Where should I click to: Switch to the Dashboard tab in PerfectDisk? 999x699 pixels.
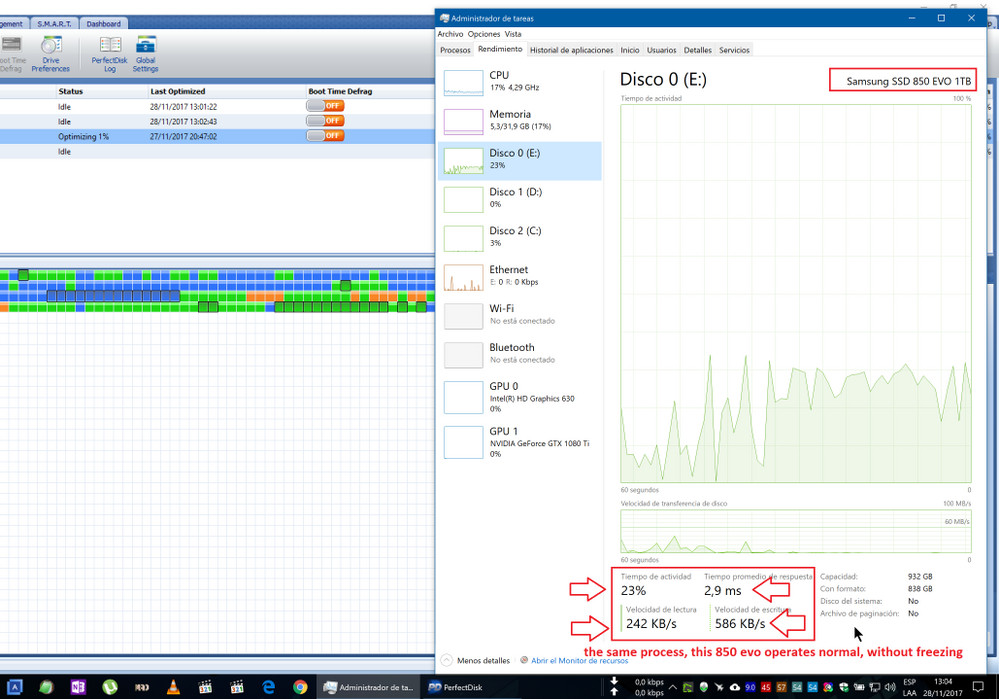coord(103,24)
